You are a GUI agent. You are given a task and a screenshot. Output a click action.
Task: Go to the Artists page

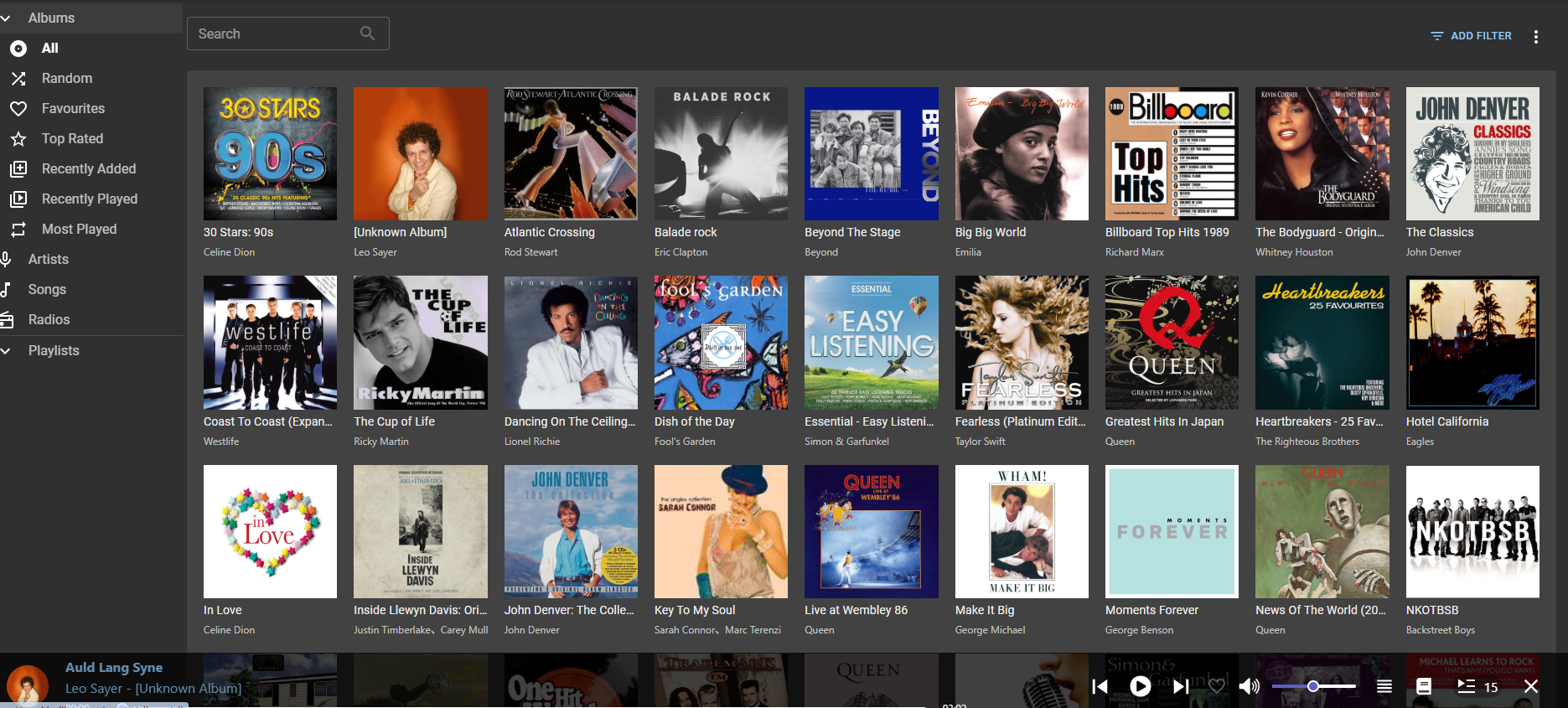[x=49, y=259]
